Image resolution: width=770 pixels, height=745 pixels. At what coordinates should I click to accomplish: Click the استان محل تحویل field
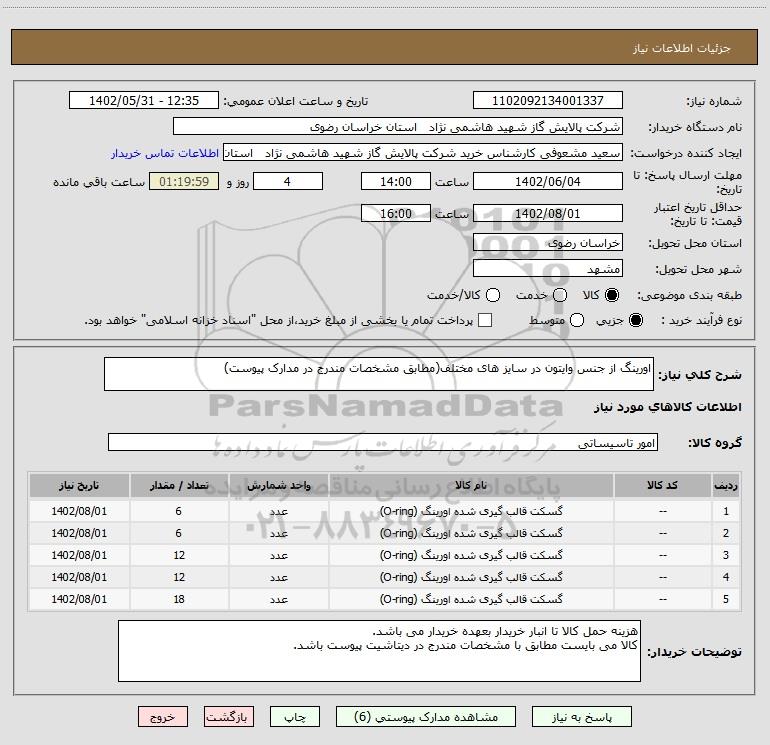(x=547, y=243)
